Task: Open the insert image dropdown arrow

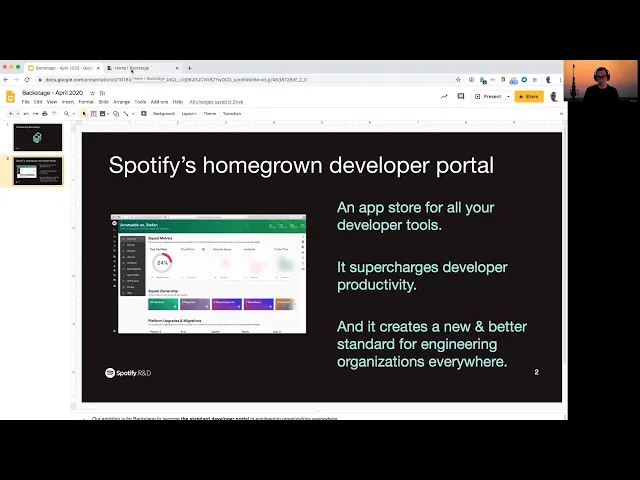Action: (108, 113)
